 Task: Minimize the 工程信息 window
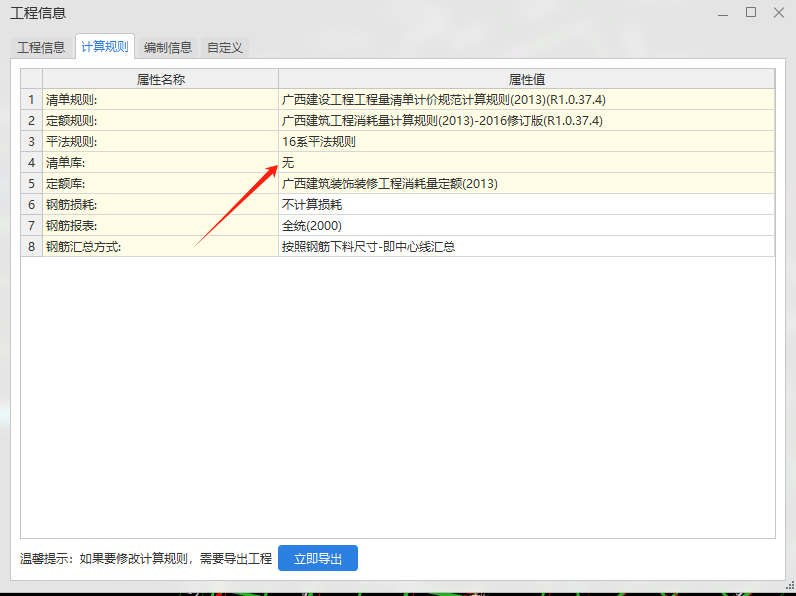(723, 13)
